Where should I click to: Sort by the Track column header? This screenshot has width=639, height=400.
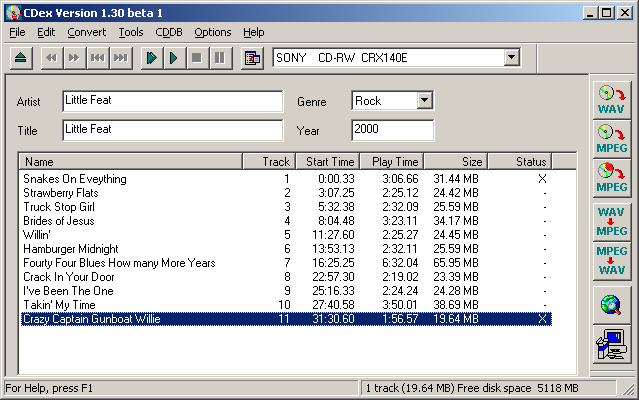[x=269, y=162]
